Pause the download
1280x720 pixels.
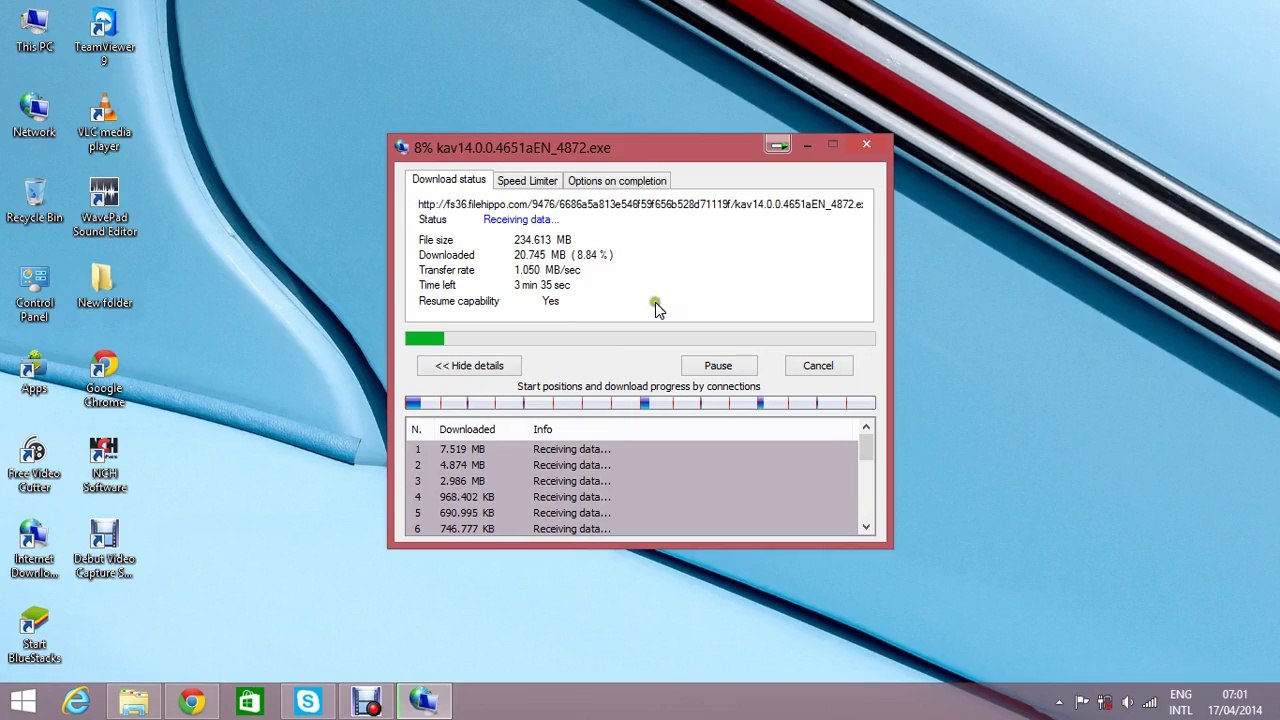point(718,366)
